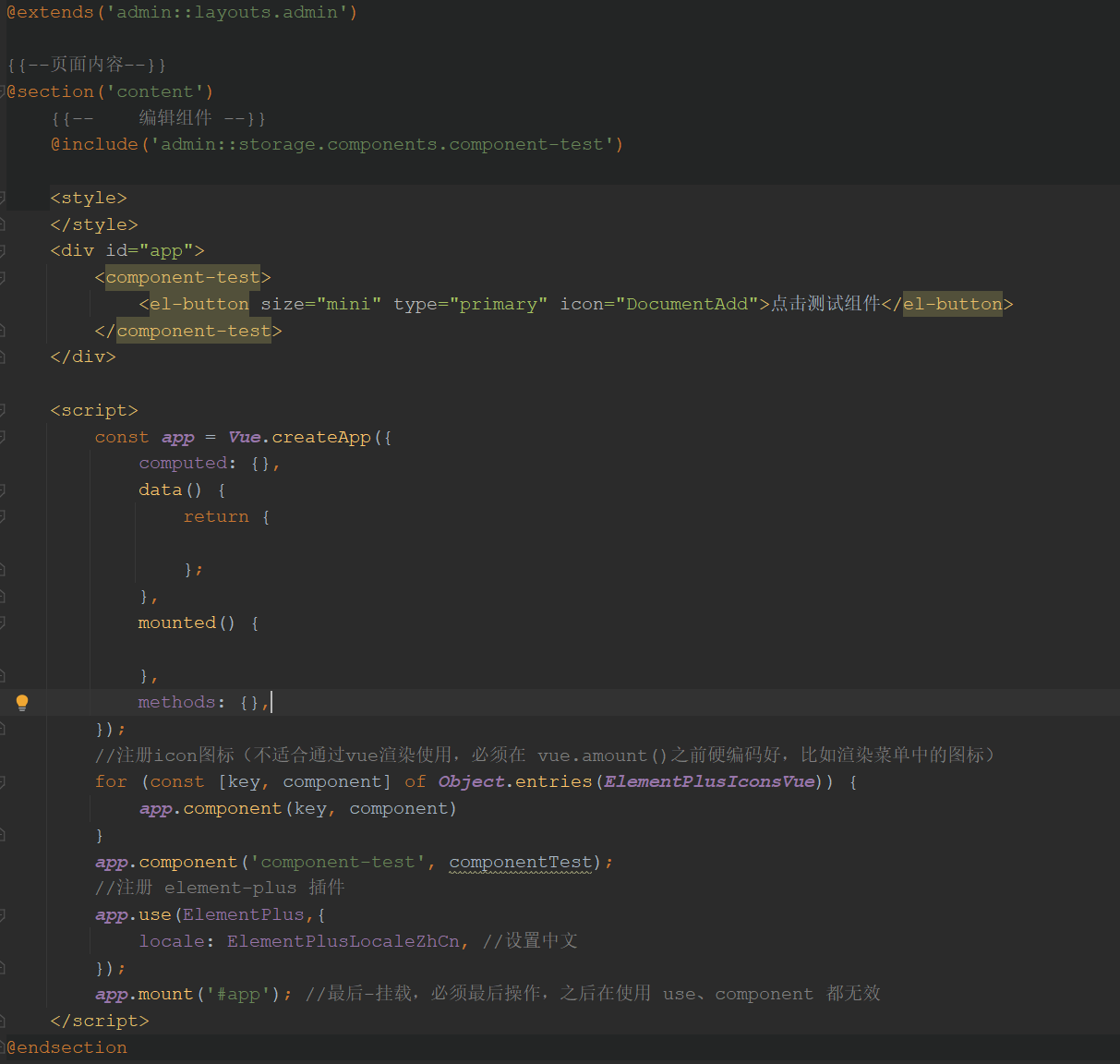This screenshot has height=1064, width=1120.
Task: Click the '@endsection' directive
Action: 66,1048
